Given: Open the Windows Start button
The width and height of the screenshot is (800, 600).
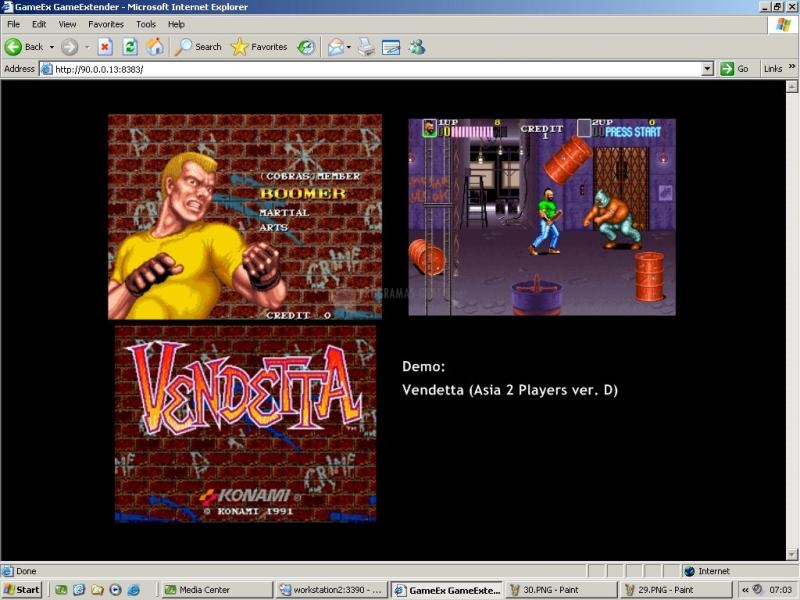Looking at the screenshot, I should click(x=21, y=590).
